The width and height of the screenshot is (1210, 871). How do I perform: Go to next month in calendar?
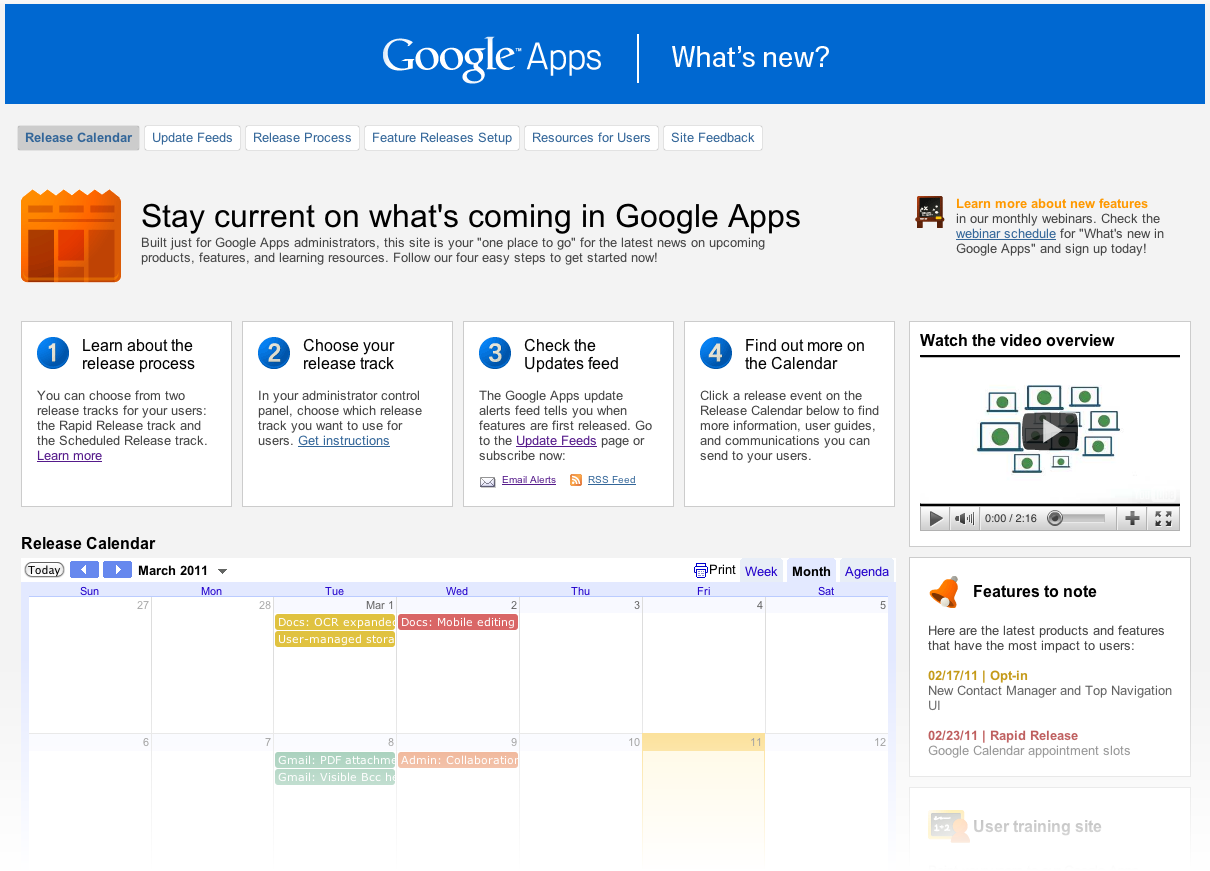[x=117, y=570]
